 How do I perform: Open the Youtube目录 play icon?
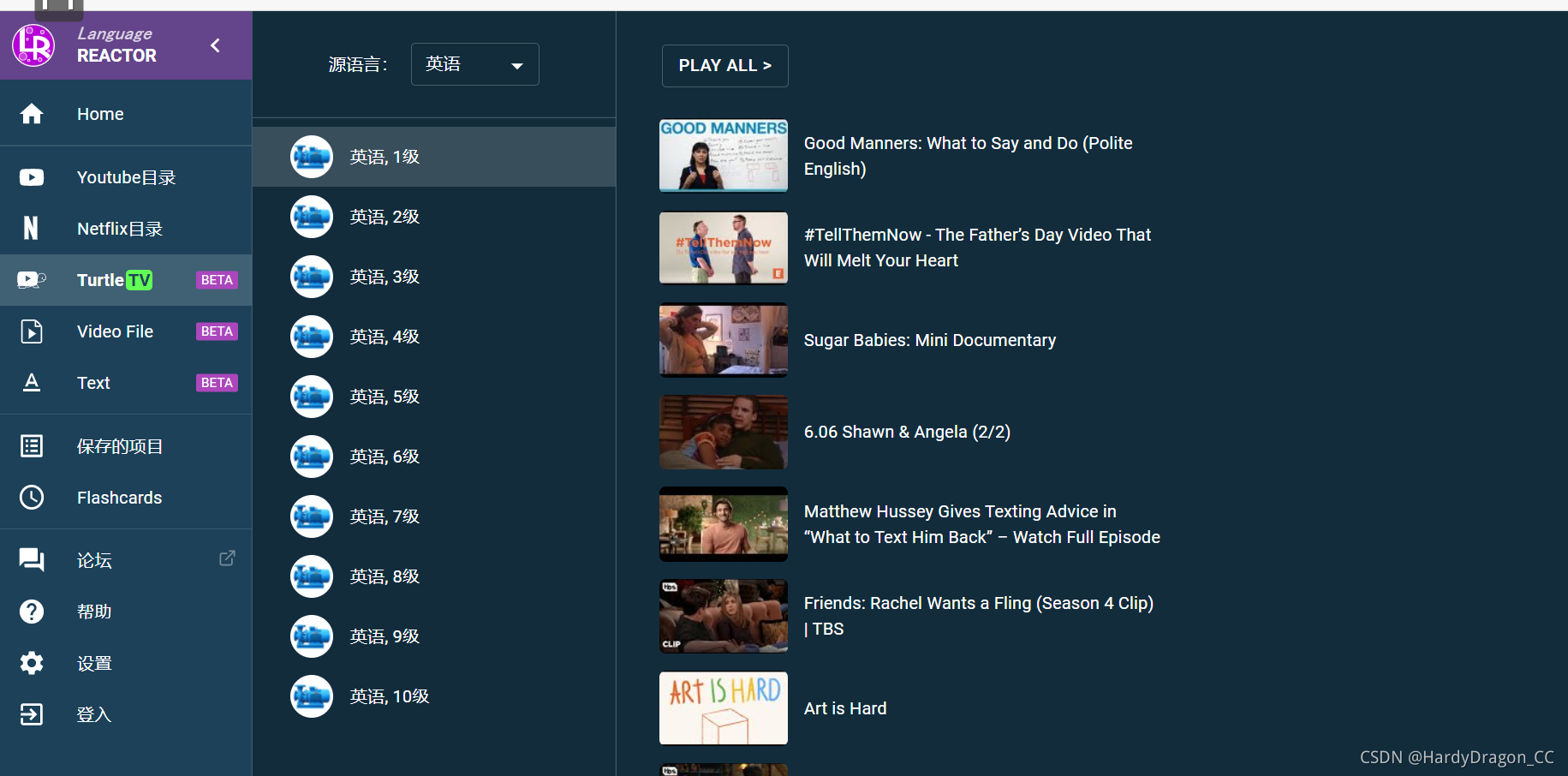click(x=32, y=177)
